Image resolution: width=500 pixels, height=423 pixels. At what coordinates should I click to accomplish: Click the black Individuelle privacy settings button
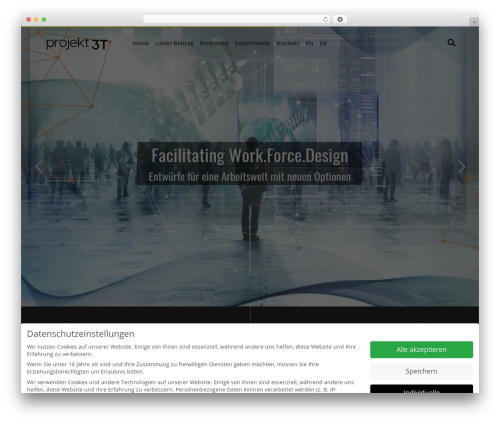[421, 389]
